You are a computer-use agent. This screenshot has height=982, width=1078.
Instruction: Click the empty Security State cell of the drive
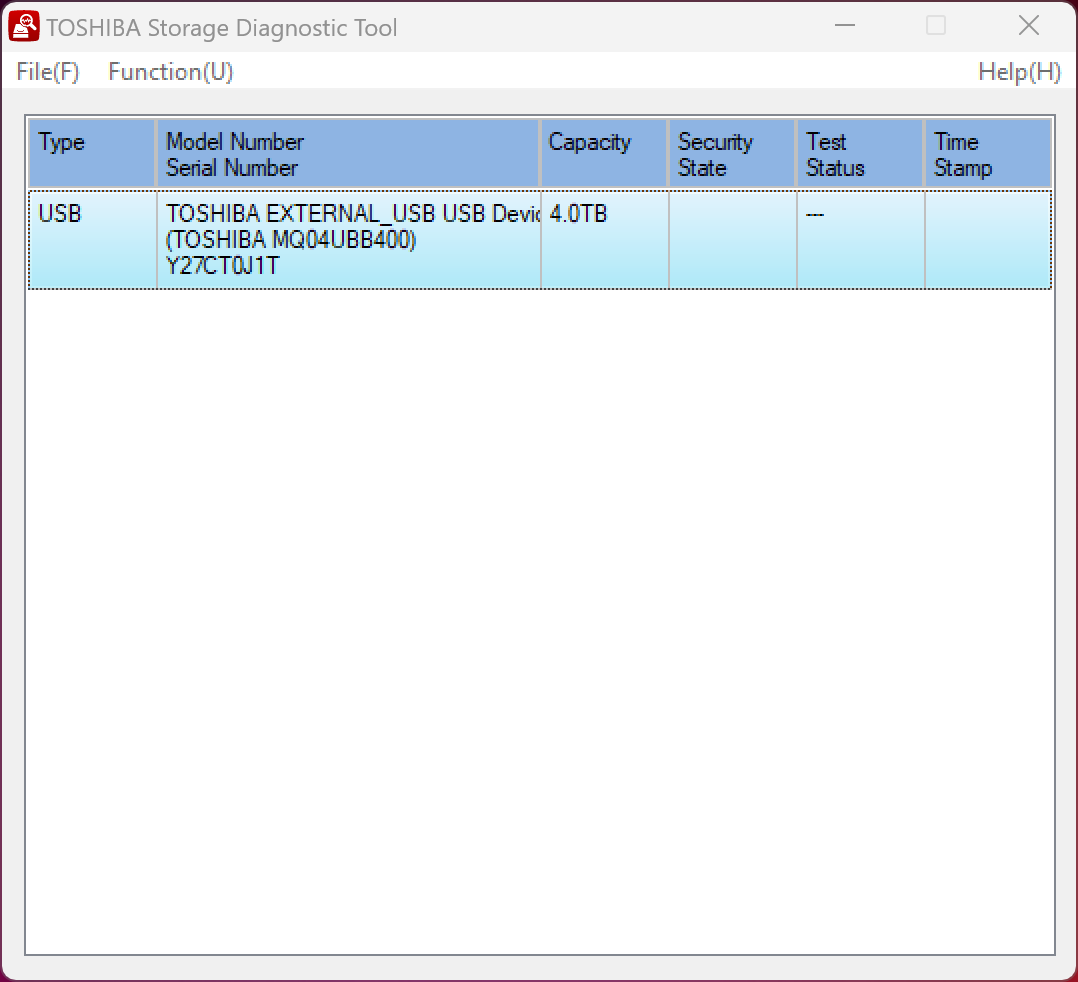coord(730,240)
